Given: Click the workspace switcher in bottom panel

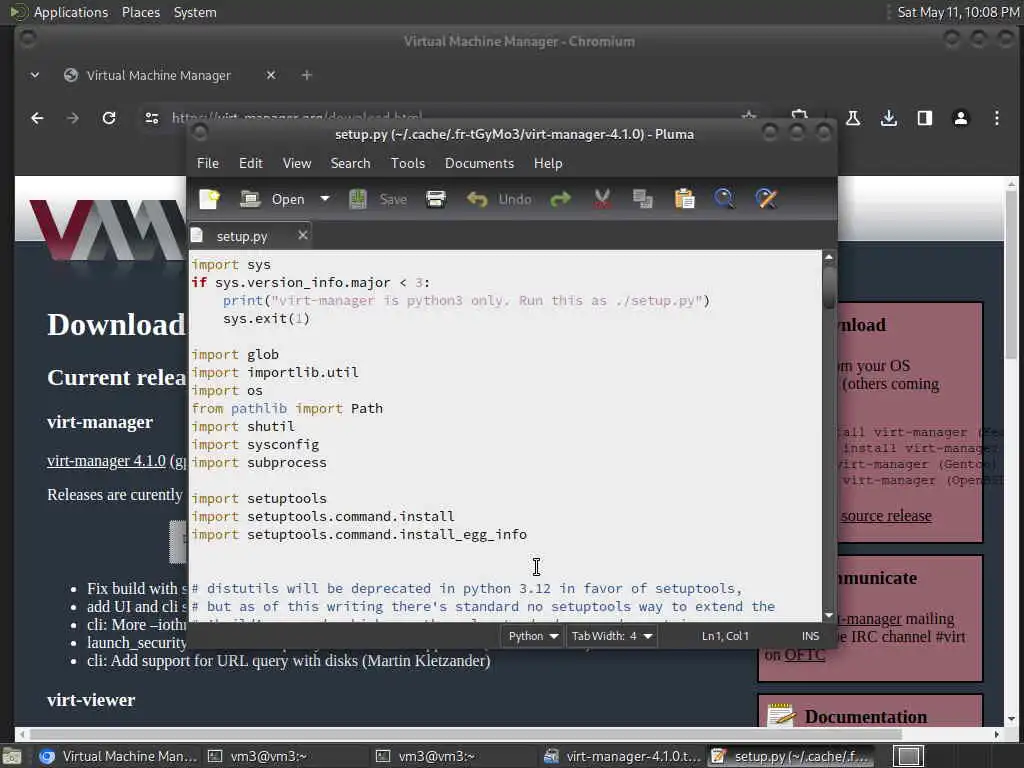Looking at the screenshot, I should coord(908,756).
